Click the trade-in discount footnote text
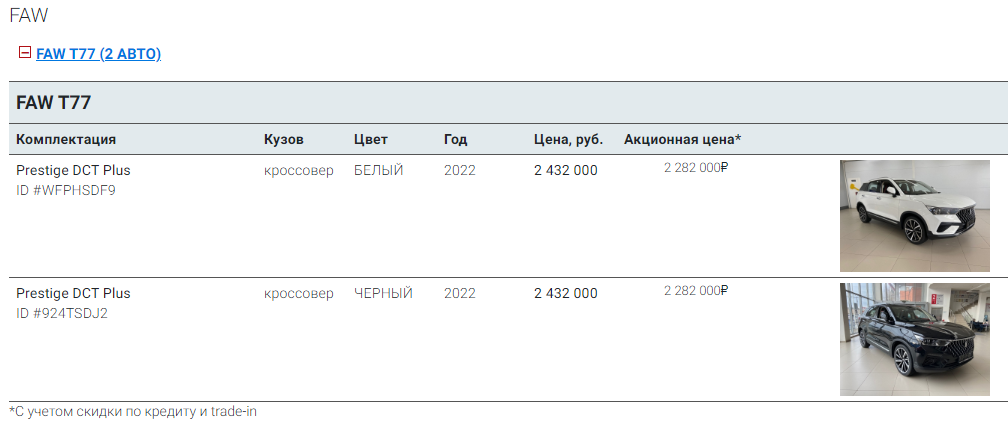This screenshot has height=425, width=1008. [133, 411]
